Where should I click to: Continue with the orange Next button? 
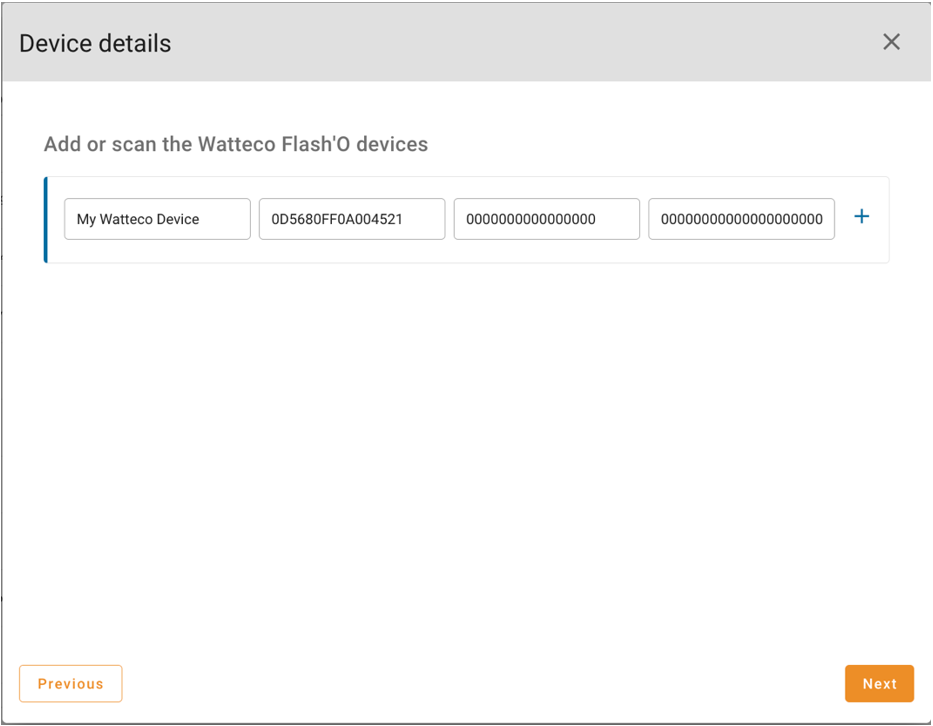(x=879, y=684)
